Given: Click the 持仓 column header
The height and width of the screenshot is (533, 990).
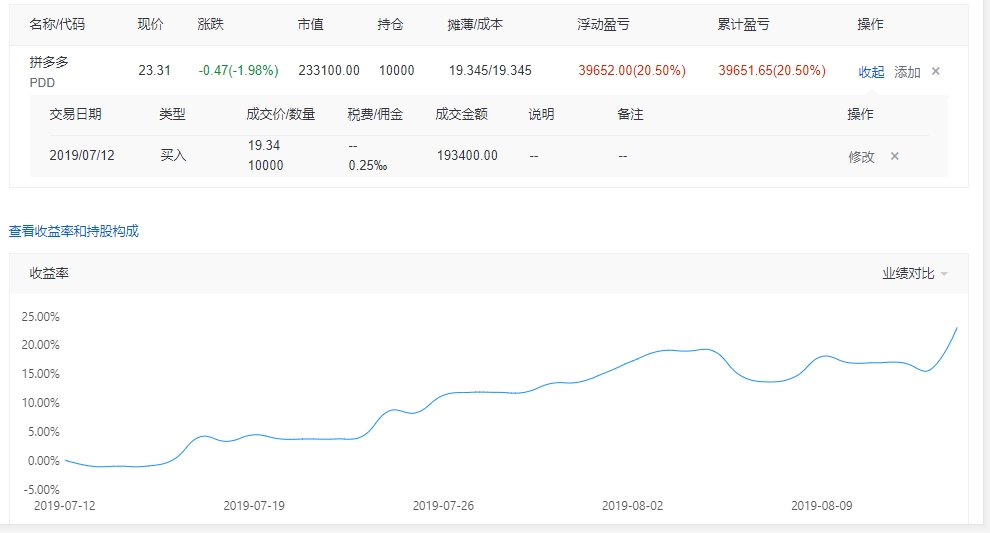Looking at the screenshot, I should [x=390, y=24].
